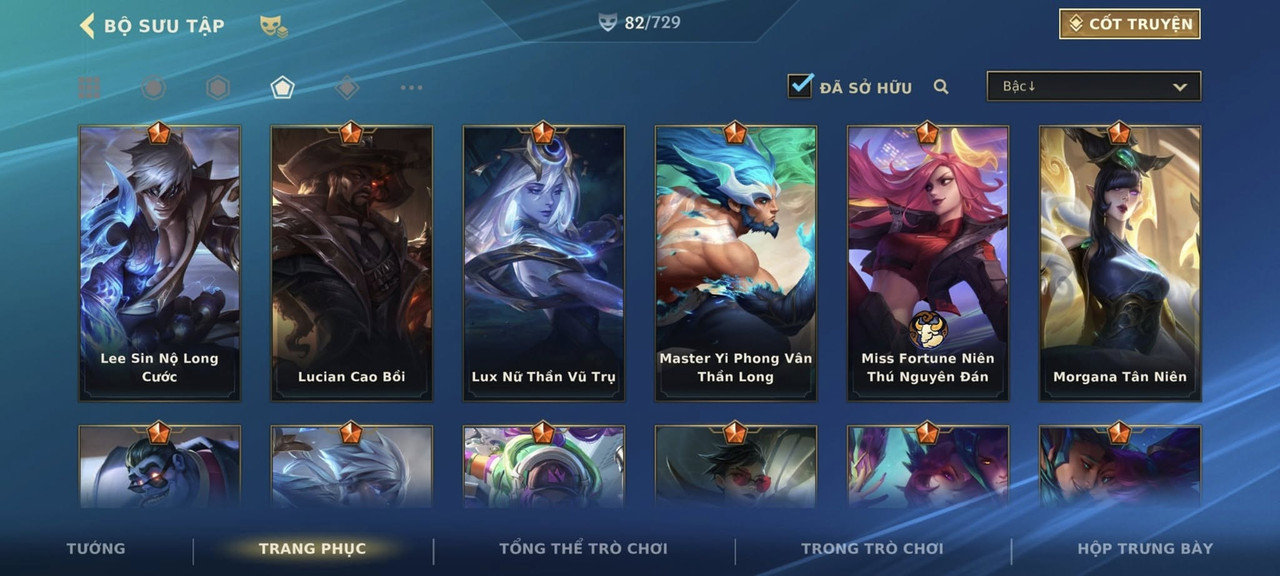
Task: Open the theater masks icon beside the title
Action: (273, 27)
